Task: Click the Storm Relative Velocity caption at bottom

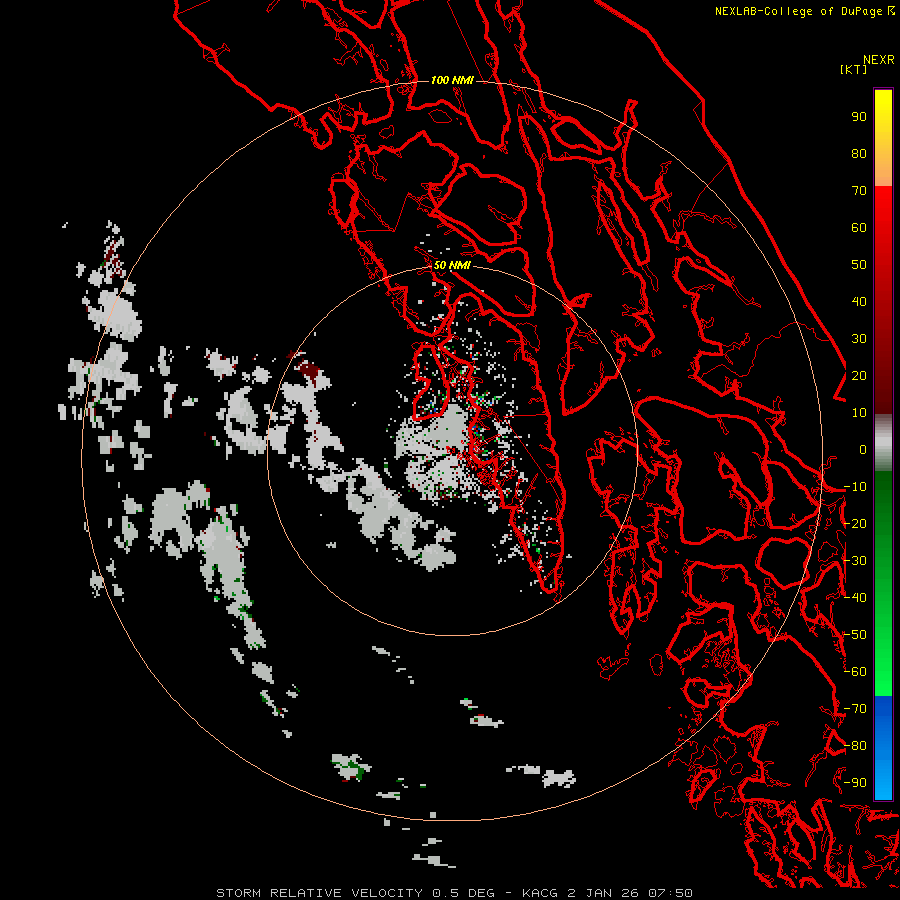Action: pyautogui.click(x=454, y=893)
